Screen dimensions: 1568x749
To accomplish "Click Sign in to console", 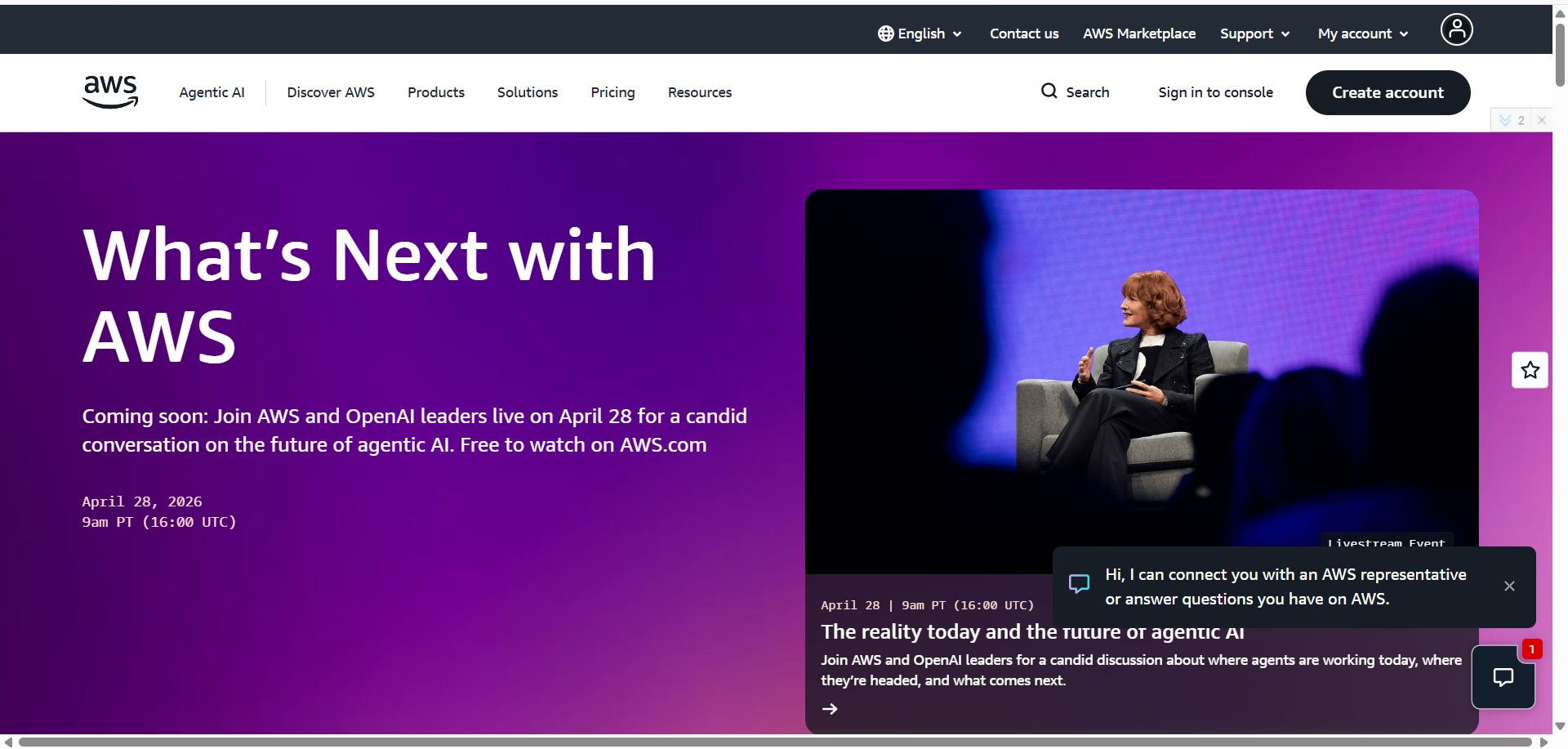I will click(1215, 92).
